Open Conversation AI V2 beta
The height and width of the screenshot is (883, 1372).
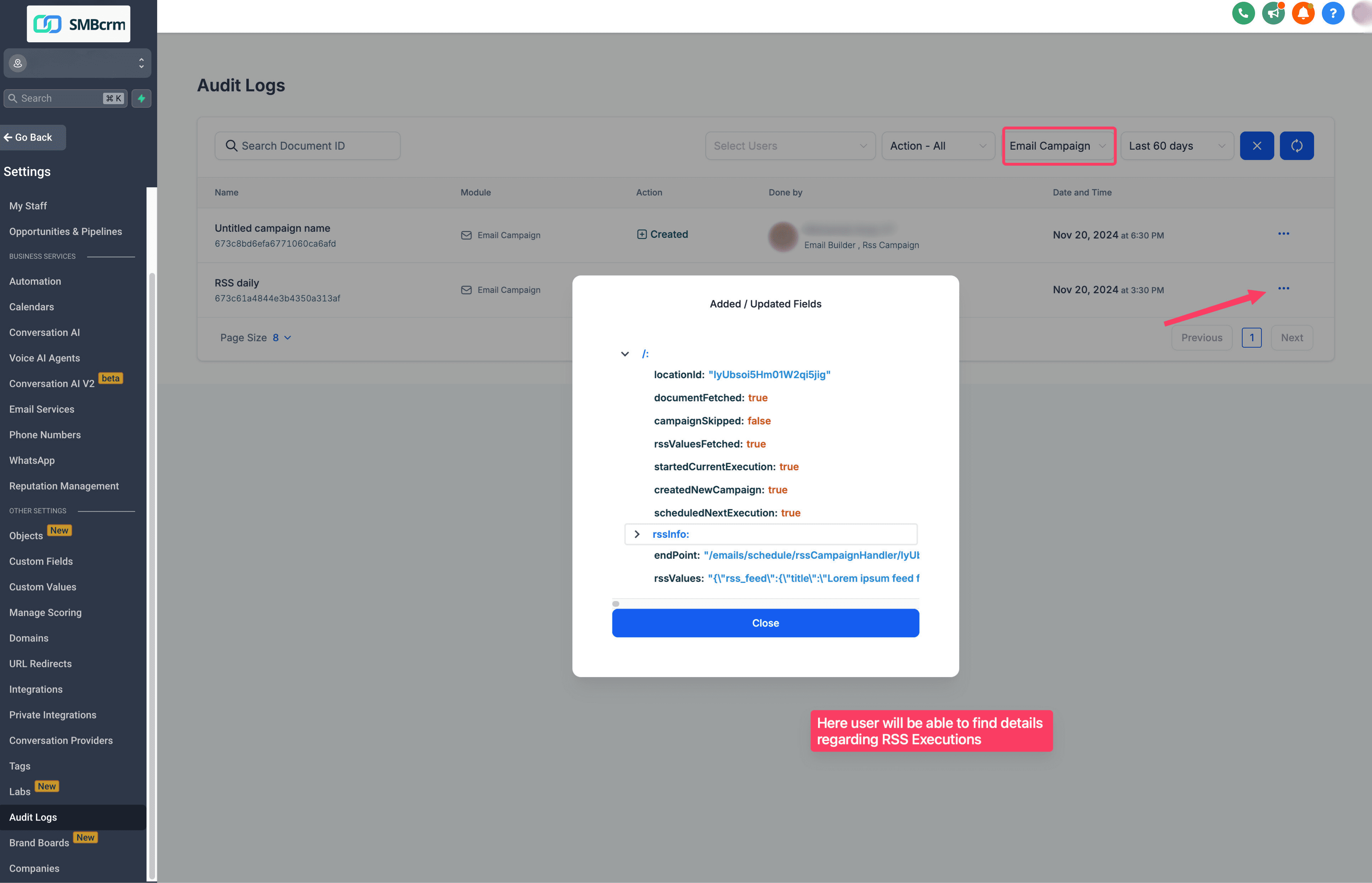pos(52,384)
